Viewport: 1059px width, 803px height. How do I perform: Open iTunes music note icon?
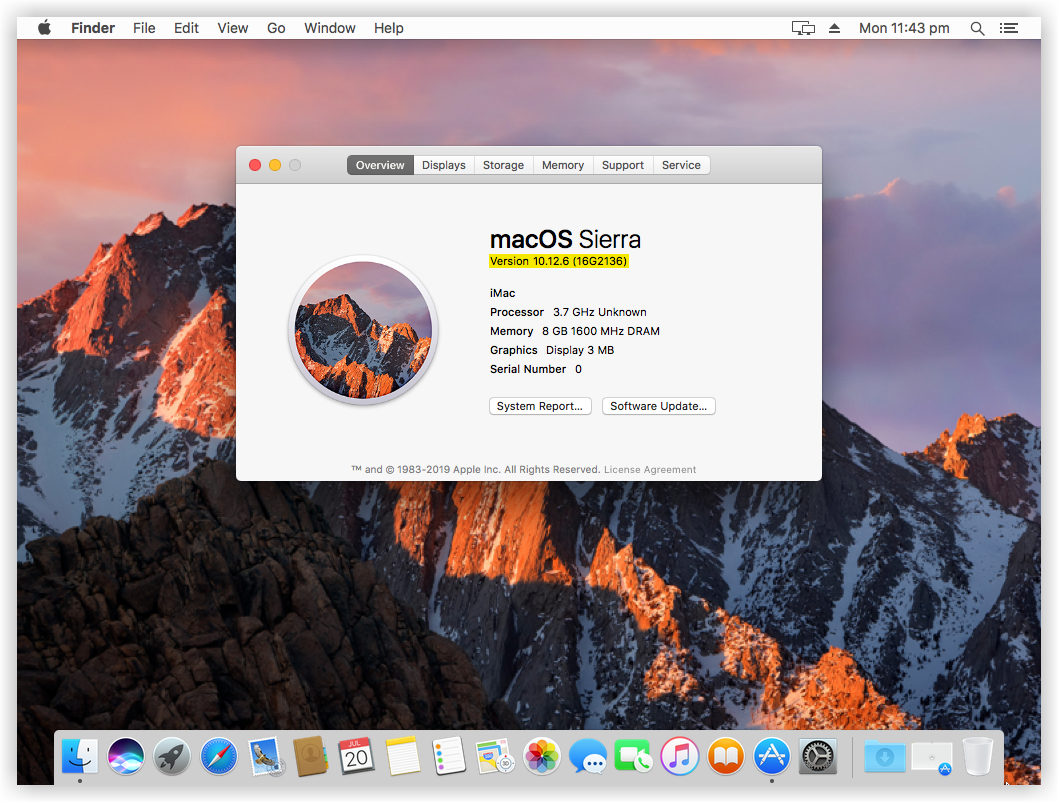pyautogui.click(x=679, y=756)
